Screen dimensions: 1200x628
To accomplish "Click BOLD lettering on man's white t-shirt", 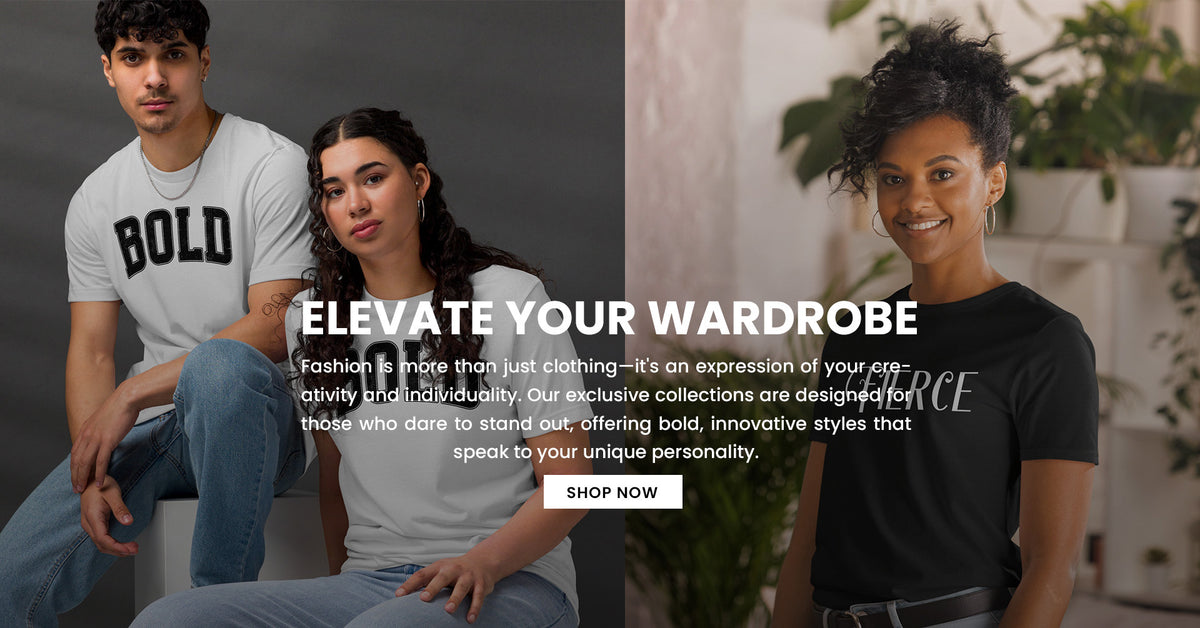I will [x=173, y=241].
